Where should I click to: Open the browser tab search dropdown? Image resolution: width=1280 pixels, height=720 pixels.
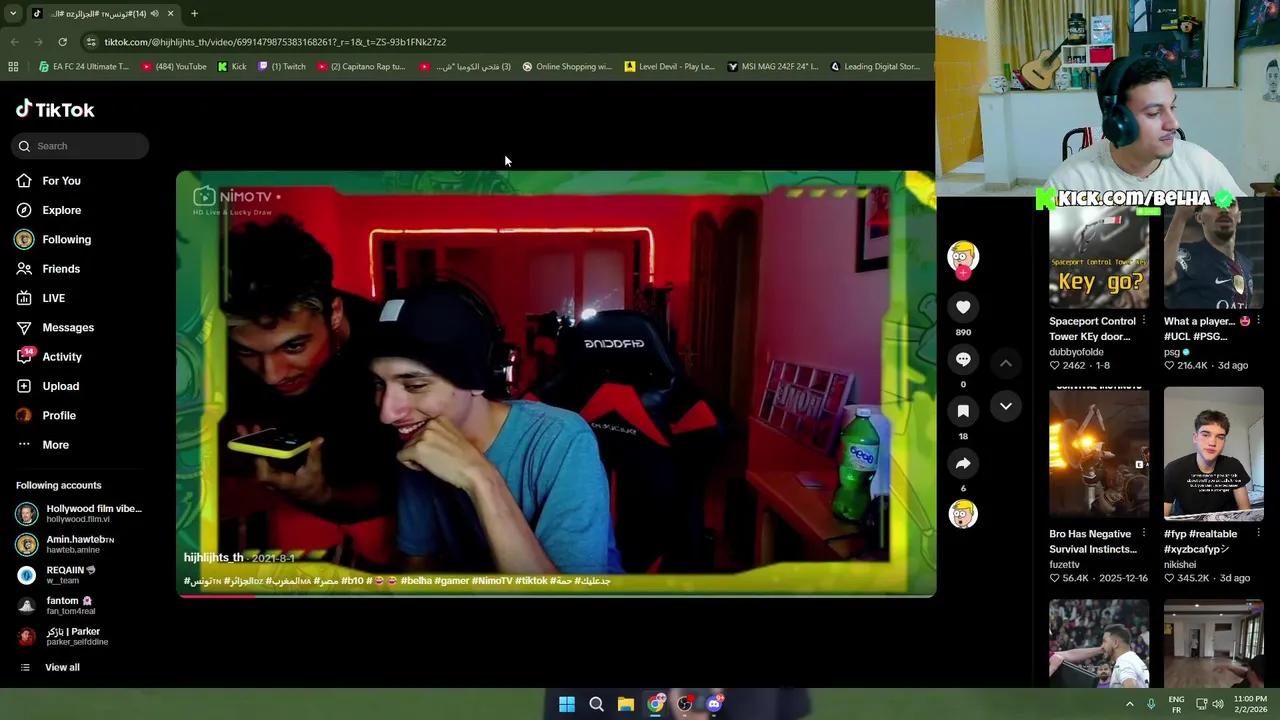click(13, 14)
